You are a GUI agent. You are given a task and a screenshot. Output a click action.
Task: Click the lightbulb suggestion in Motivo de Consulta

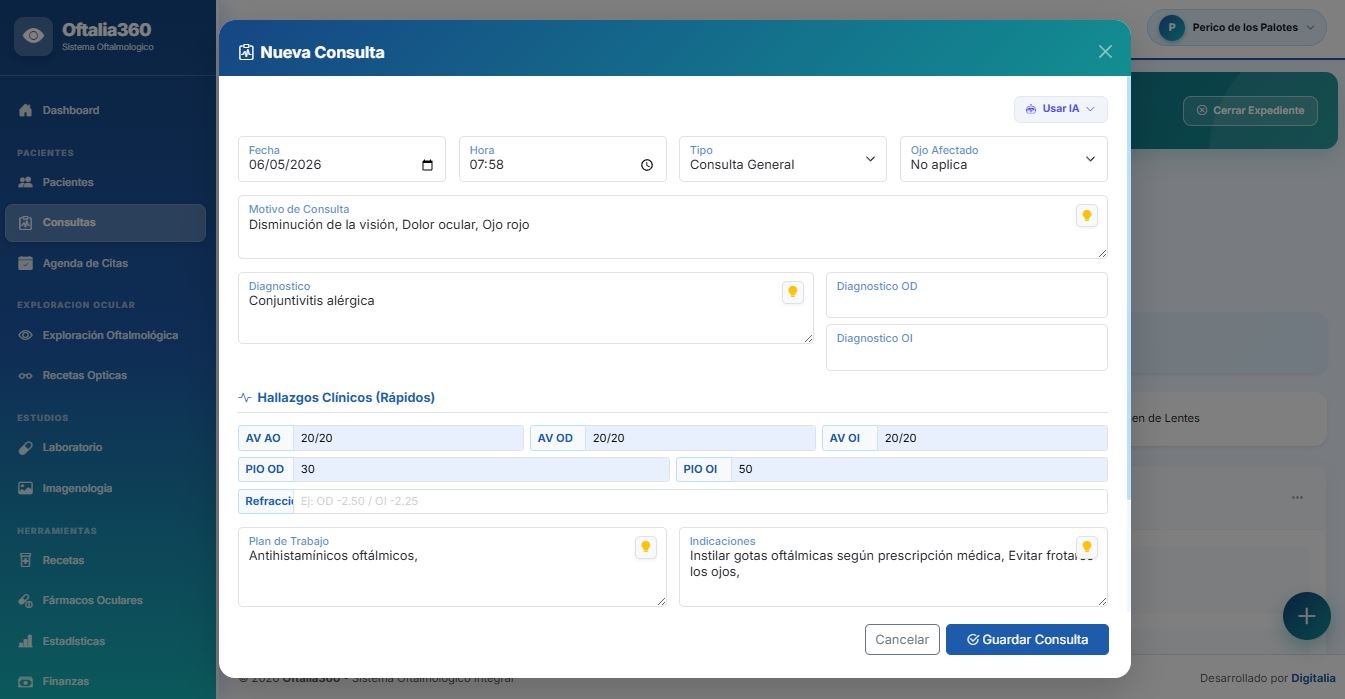coord(1087,216)
